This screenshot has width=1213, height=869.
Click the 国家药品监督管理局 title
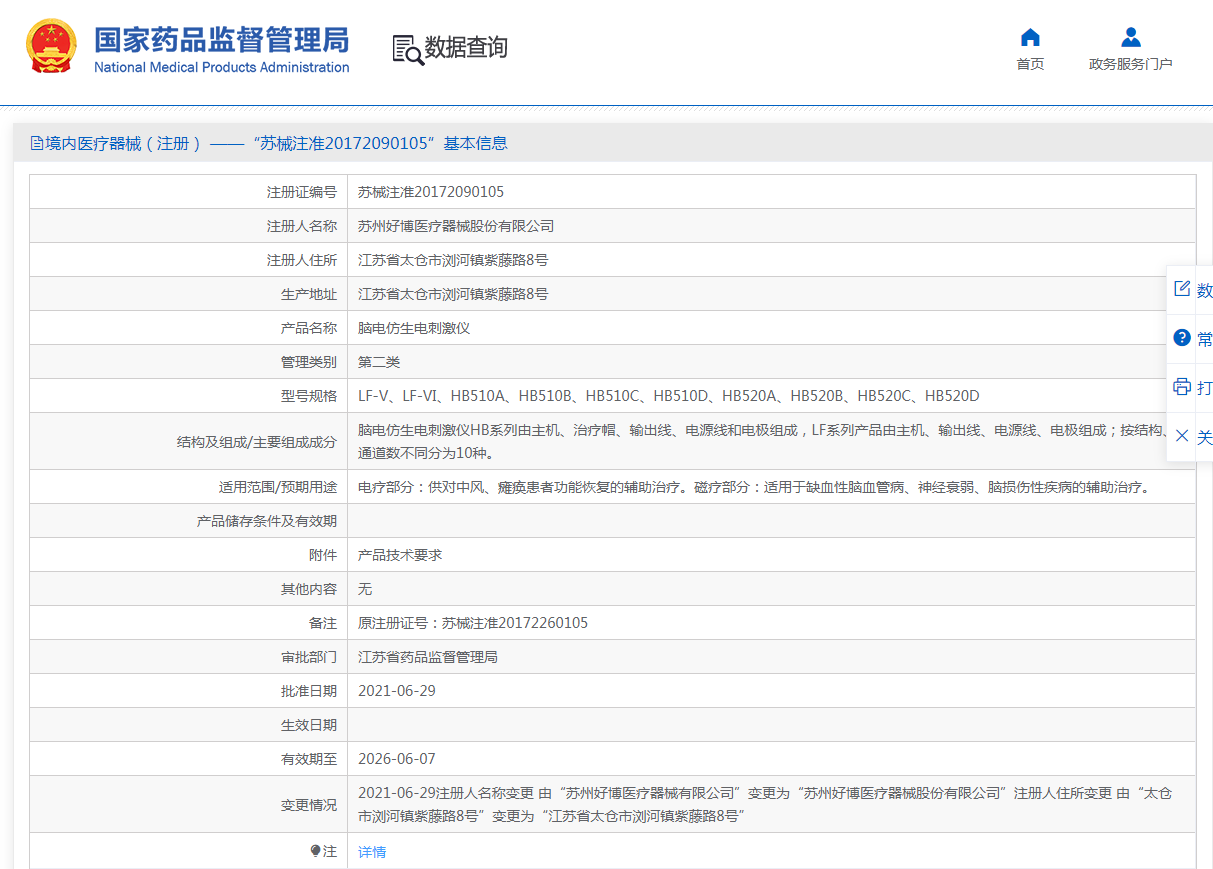click(x=222, y=40)
